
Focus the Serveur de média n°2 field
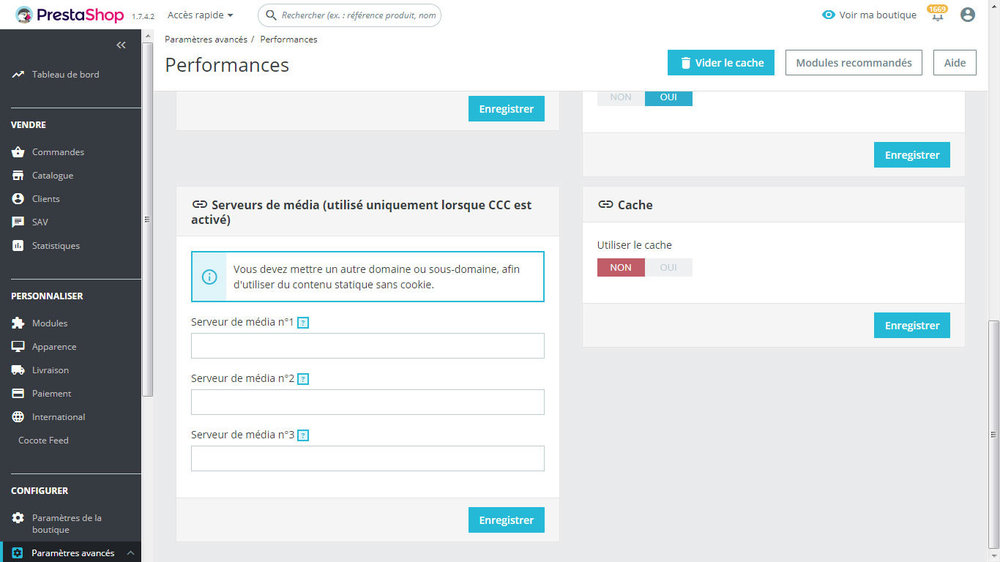coord(367,402)
